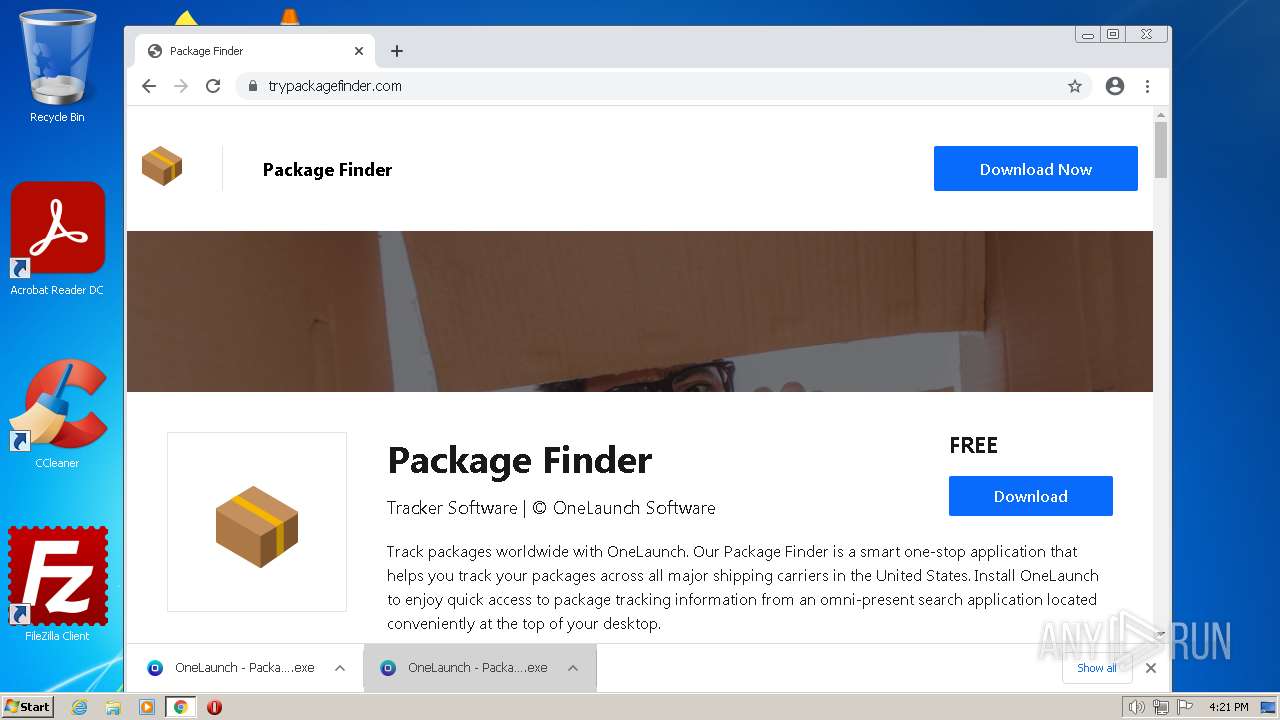The width and height of the screenshot is (1280, 720).
Task: Reload the Package Finder page
Action: click(x=213, y=86)
